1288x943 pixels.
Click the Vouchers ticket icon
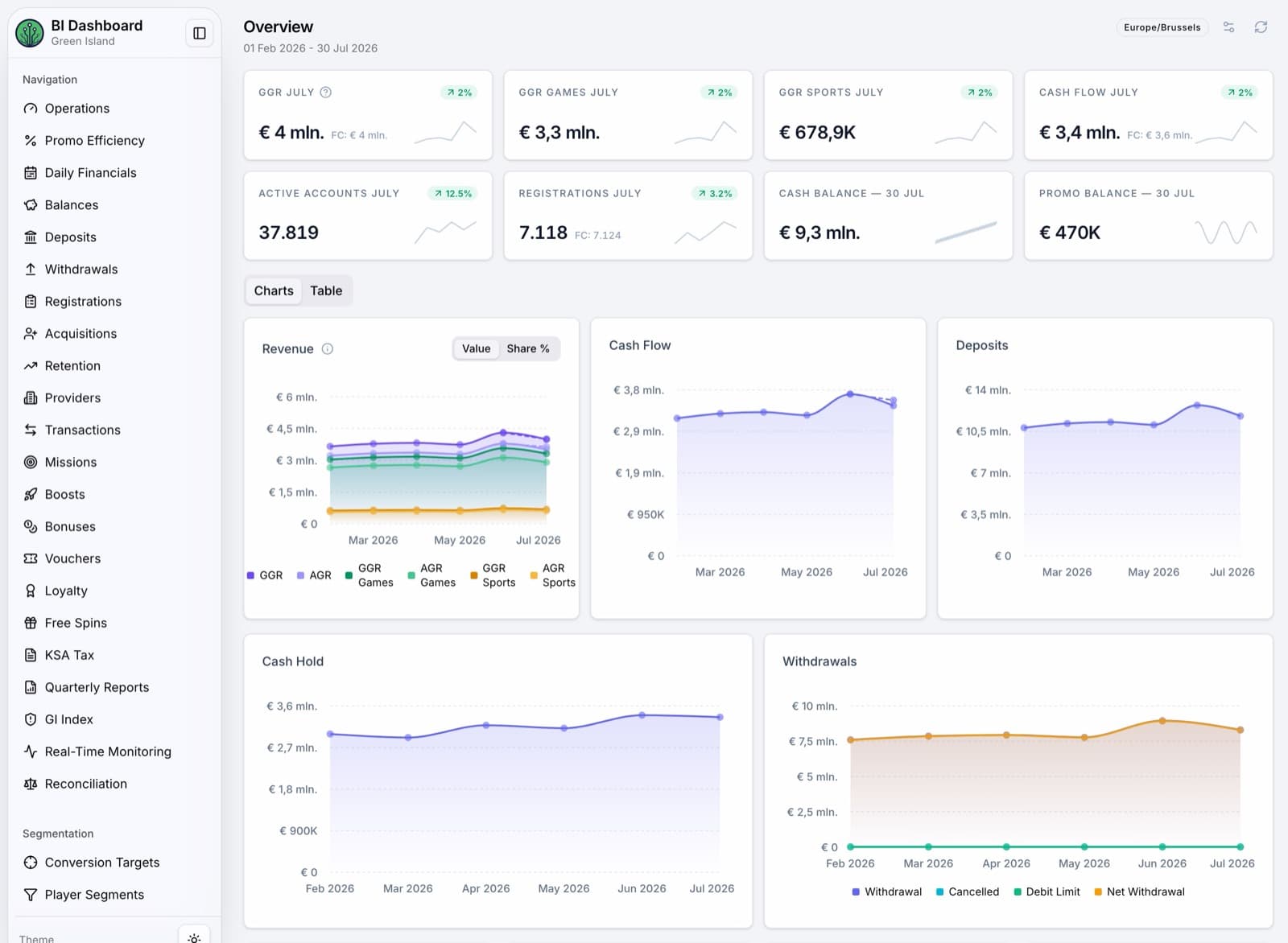click(x=31, y=559)
